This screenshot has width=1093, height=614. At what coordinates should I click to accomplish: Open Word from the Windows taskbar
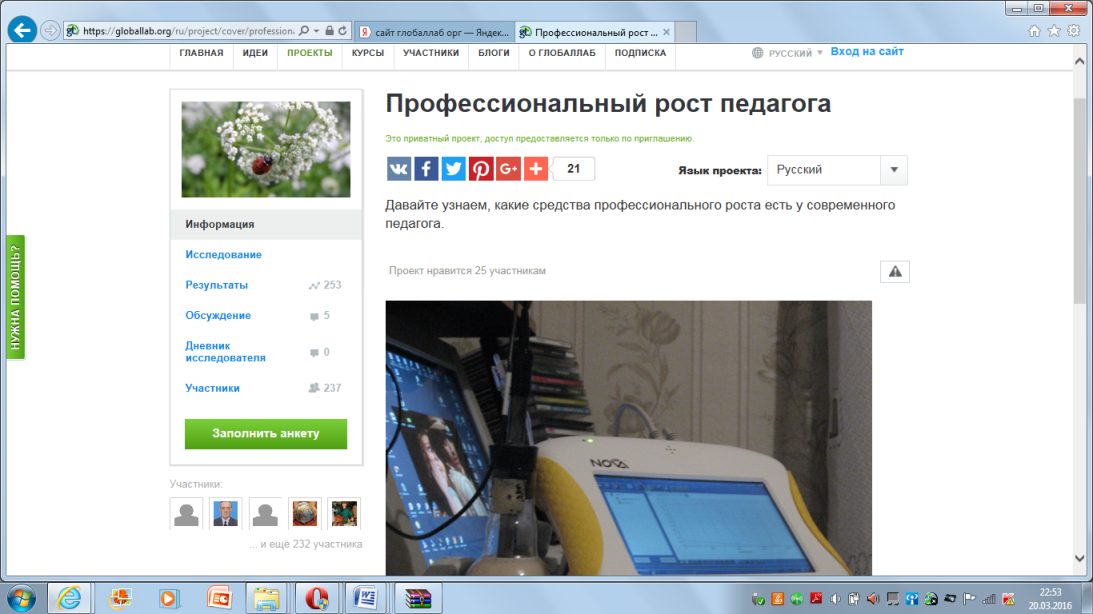coord(365,597)
